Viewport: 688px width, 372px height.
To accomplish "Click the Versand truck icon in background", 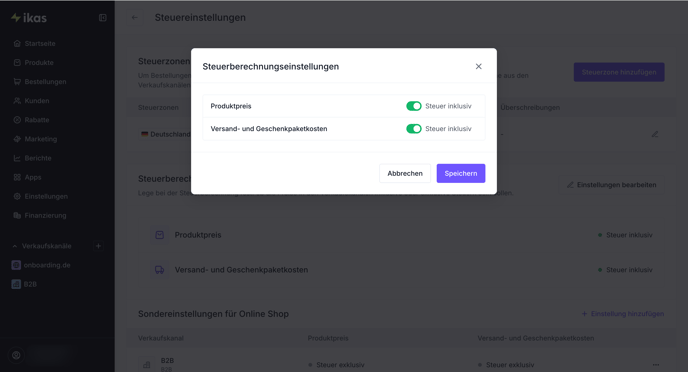I will click(160, 270).
